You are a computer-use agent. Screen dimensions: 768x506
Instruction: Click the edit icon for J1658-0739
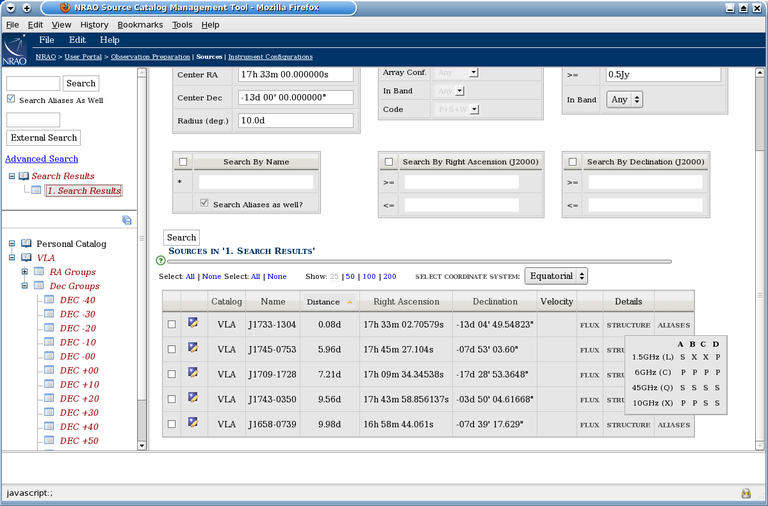coord(193,422)
